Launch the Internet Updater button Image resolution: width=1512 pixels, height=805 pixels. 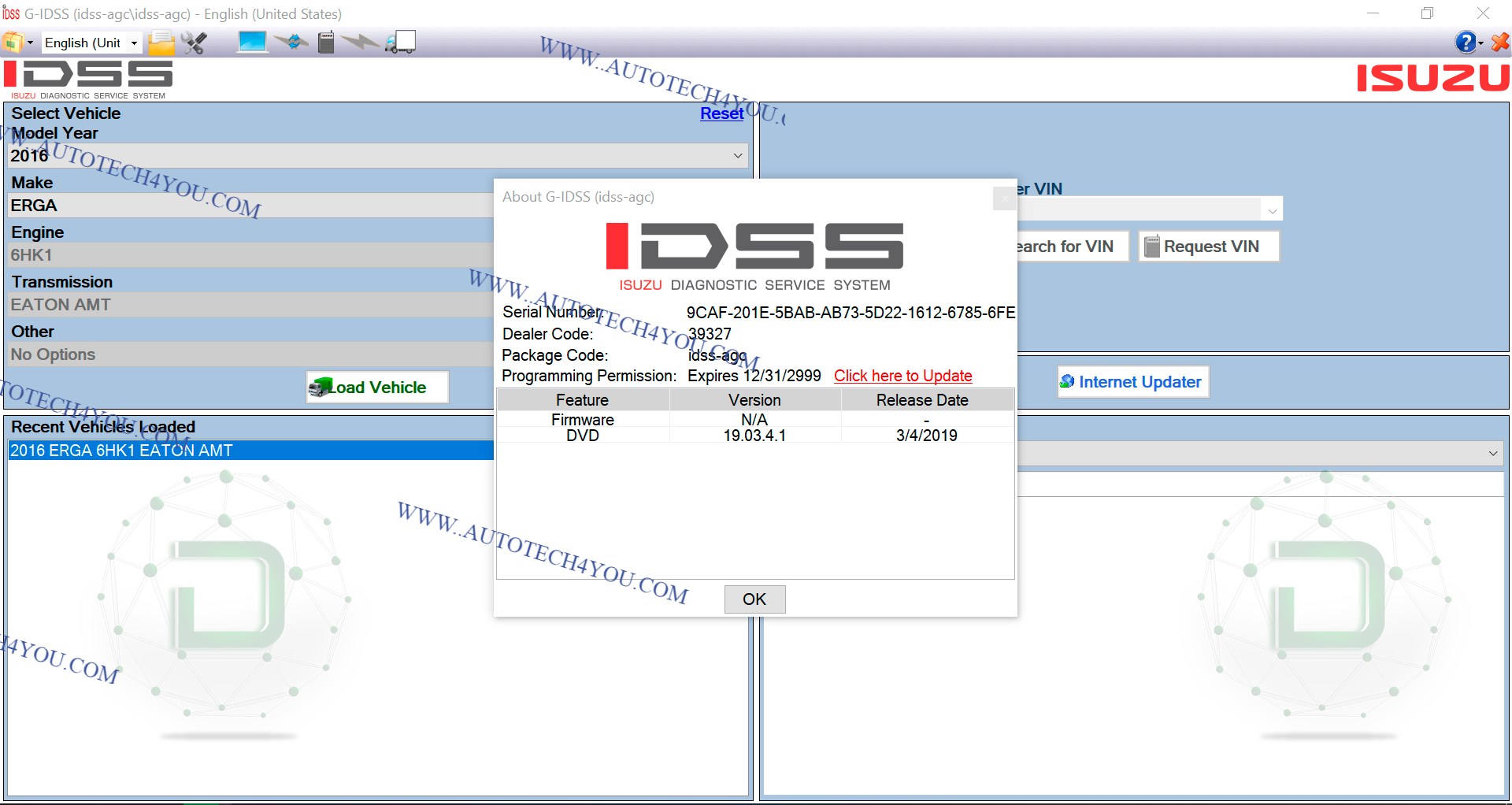point(1132,382)
